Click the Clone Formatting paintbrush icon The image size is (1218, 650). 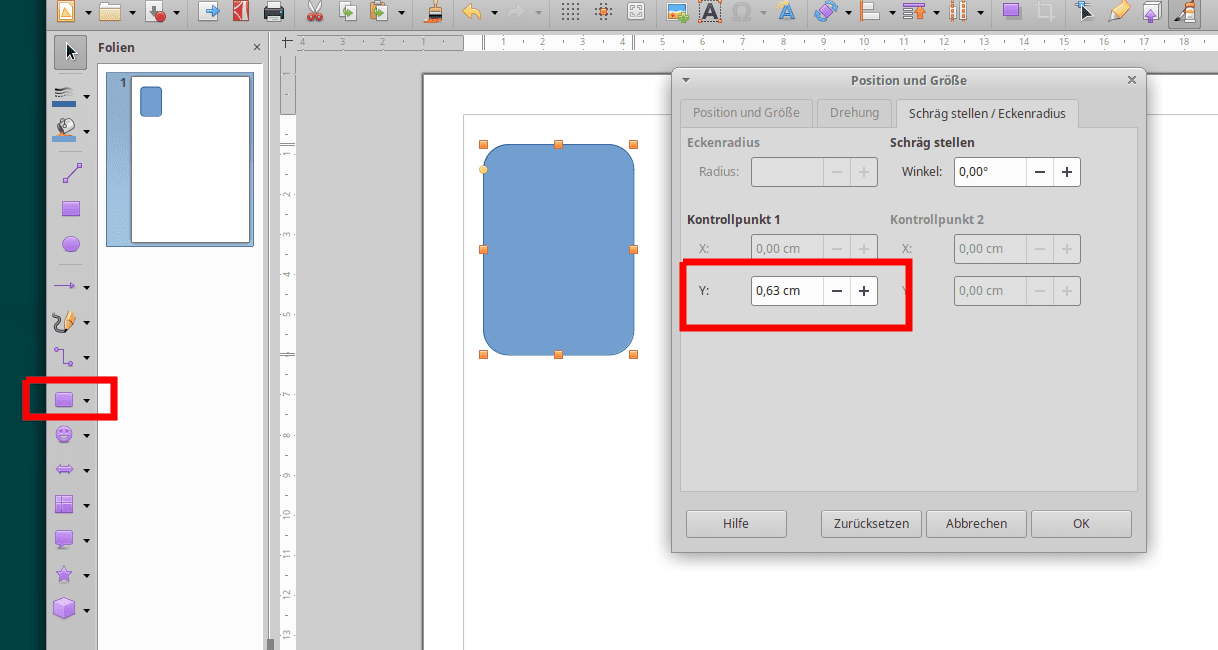click(434, 12)
